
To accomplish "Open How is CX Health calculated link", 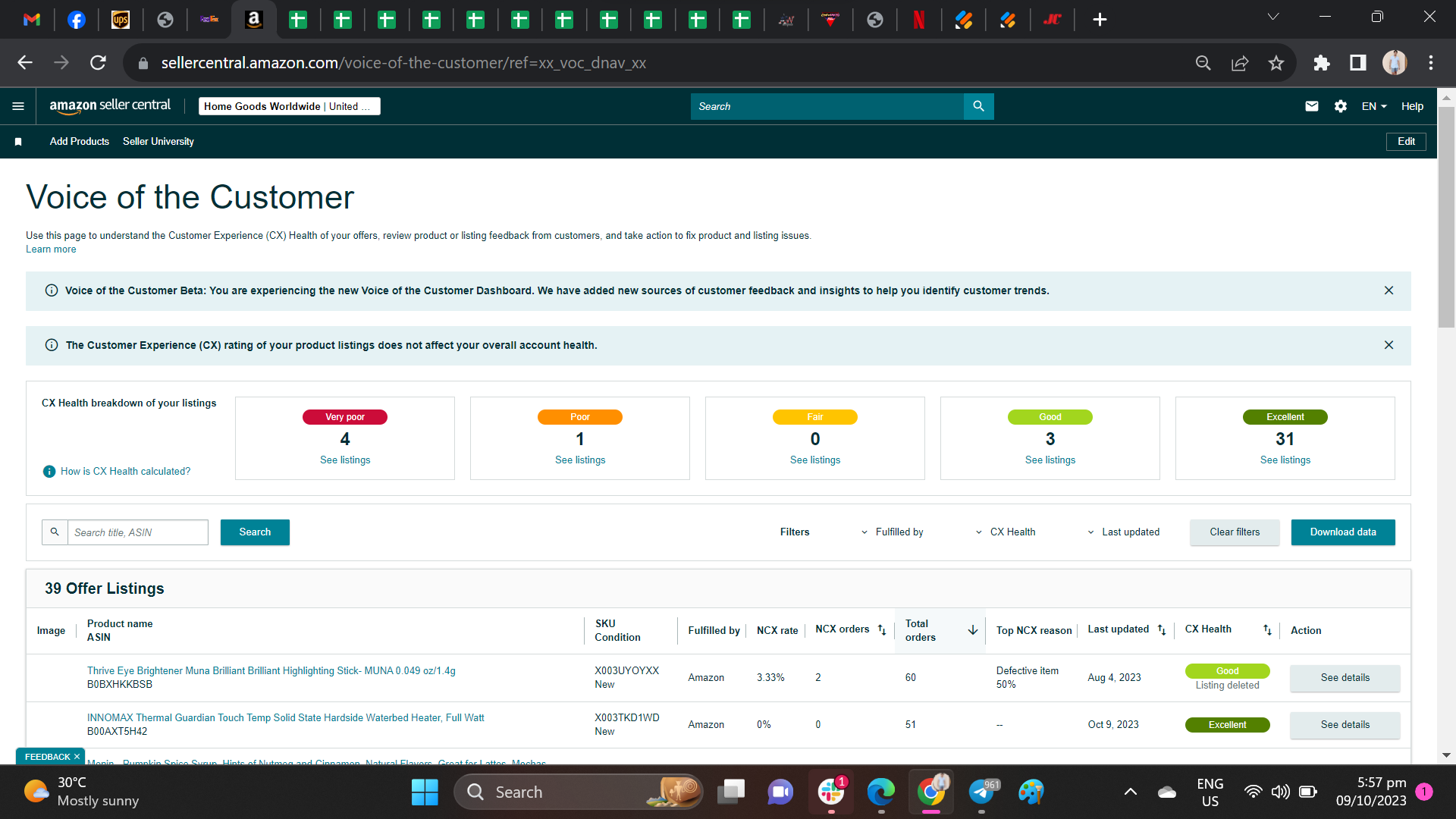I will pos(126,472).
